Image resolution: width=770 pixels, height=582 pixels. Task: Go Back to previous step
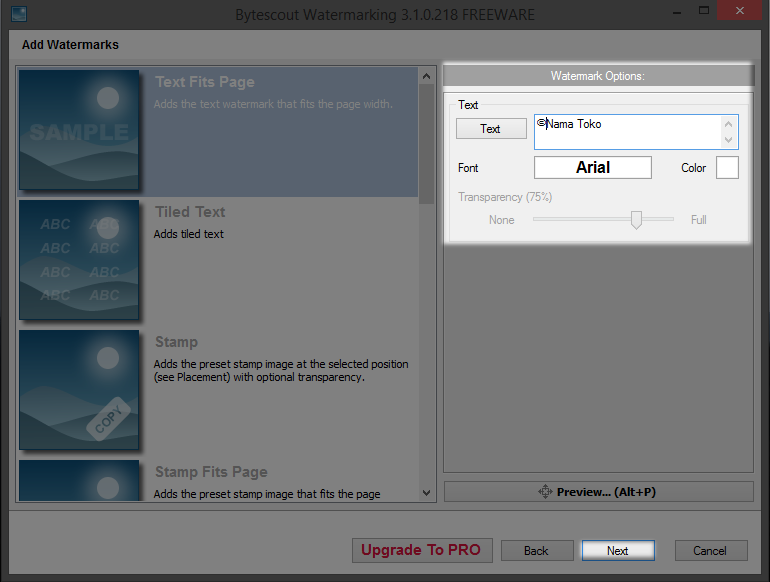pyautogui.click(x=536, y=551)
